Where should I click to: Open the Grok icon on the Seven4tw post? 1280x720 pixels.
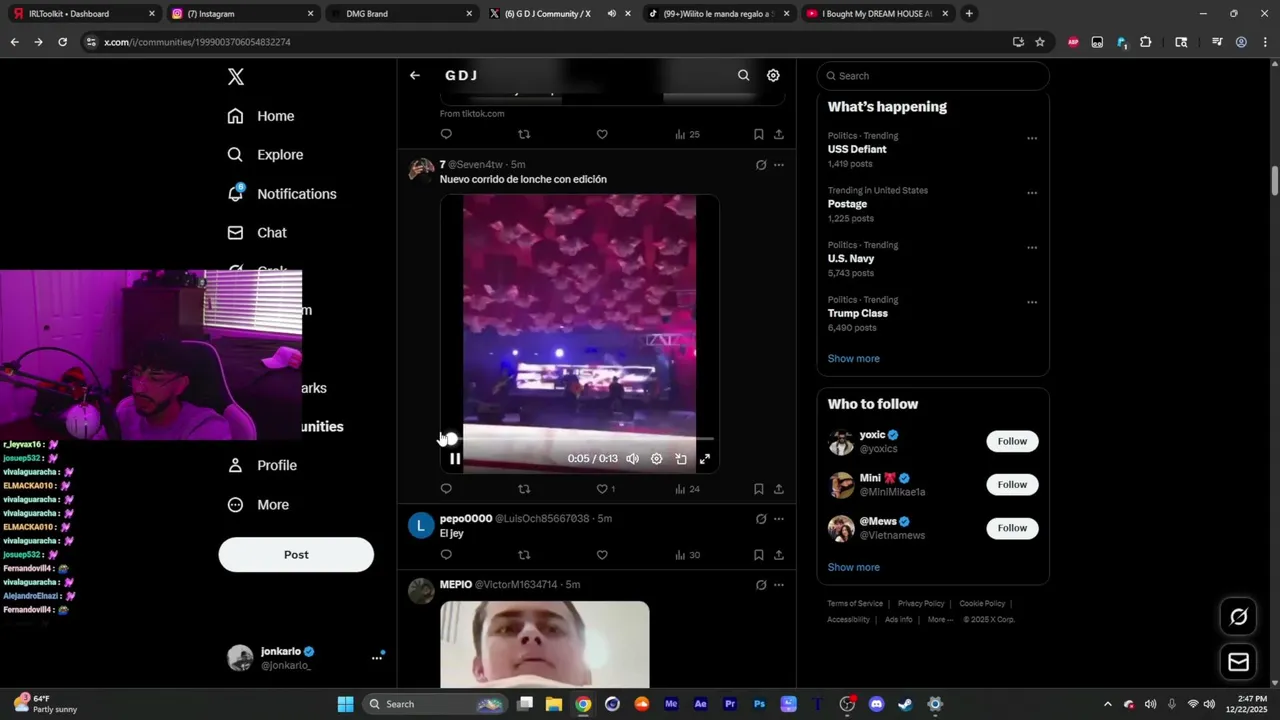761,165
